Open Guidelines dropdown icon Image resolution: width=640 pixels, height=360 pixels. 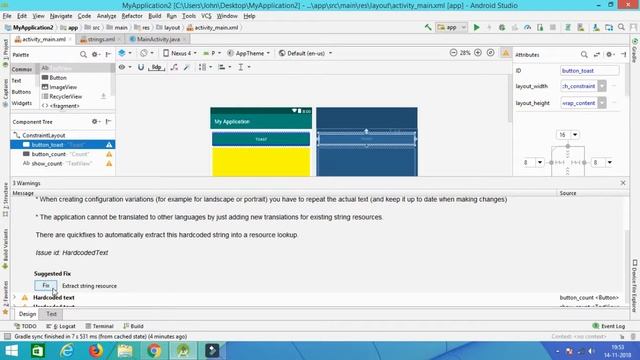click(244, 67)
